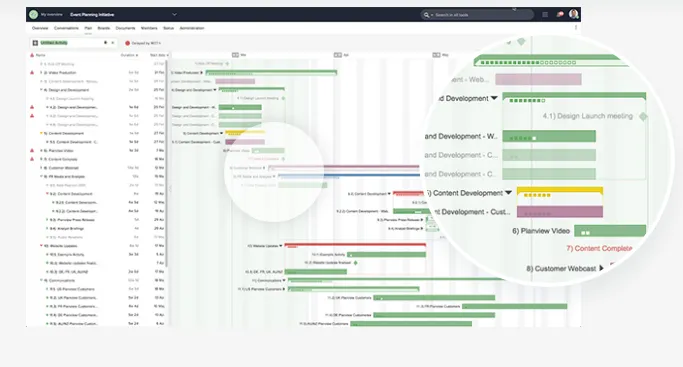
Task: Open the user profile avatar
Action: pyautogui.click(x=574, y=14)
